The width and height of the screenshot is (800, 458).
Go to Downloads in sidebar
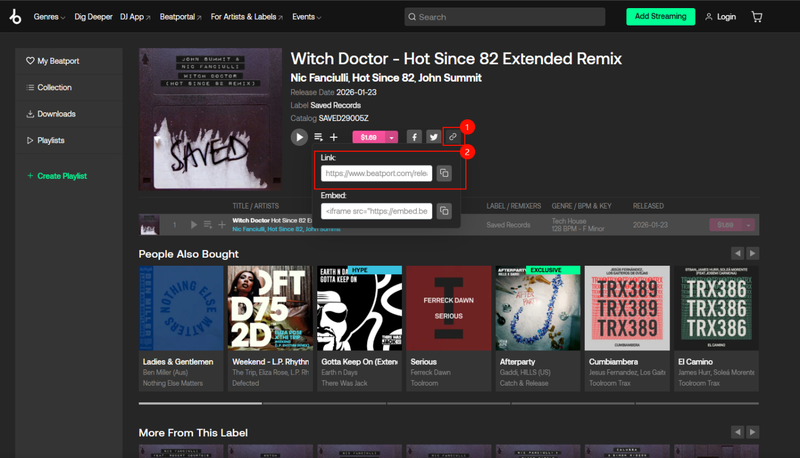pyautogui.click(x=51, y=114)
